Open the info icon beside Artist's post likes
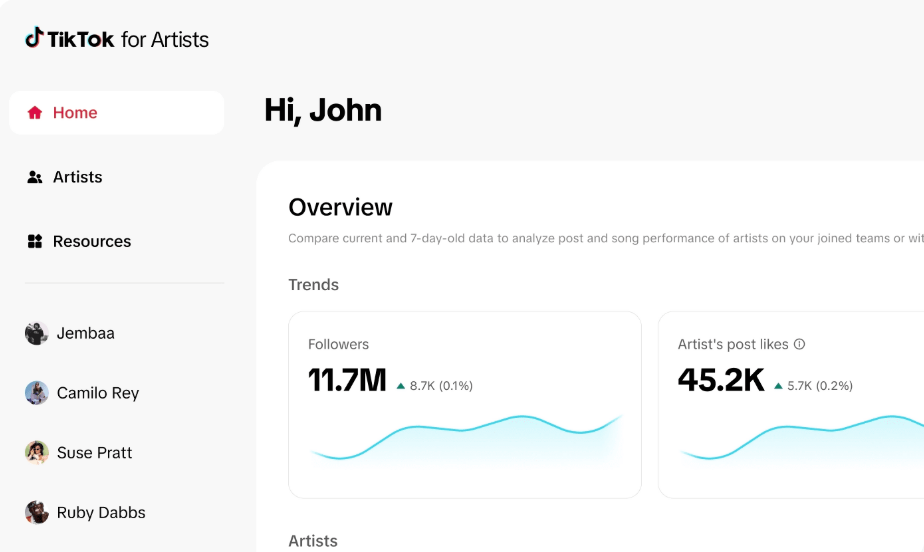The width and height of the screenshot is (924, 552). click(799, 344)
